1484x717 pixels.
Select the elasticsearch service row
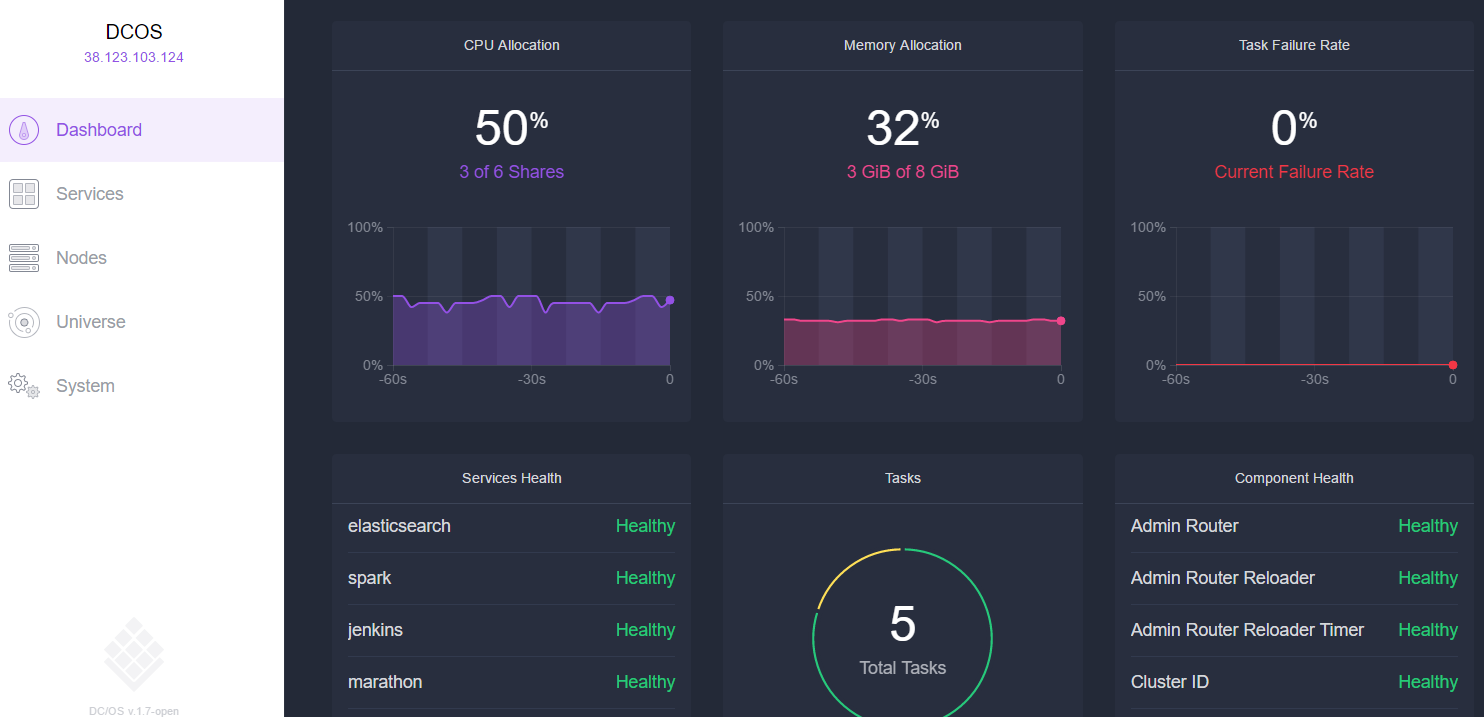tap(511, 527)
